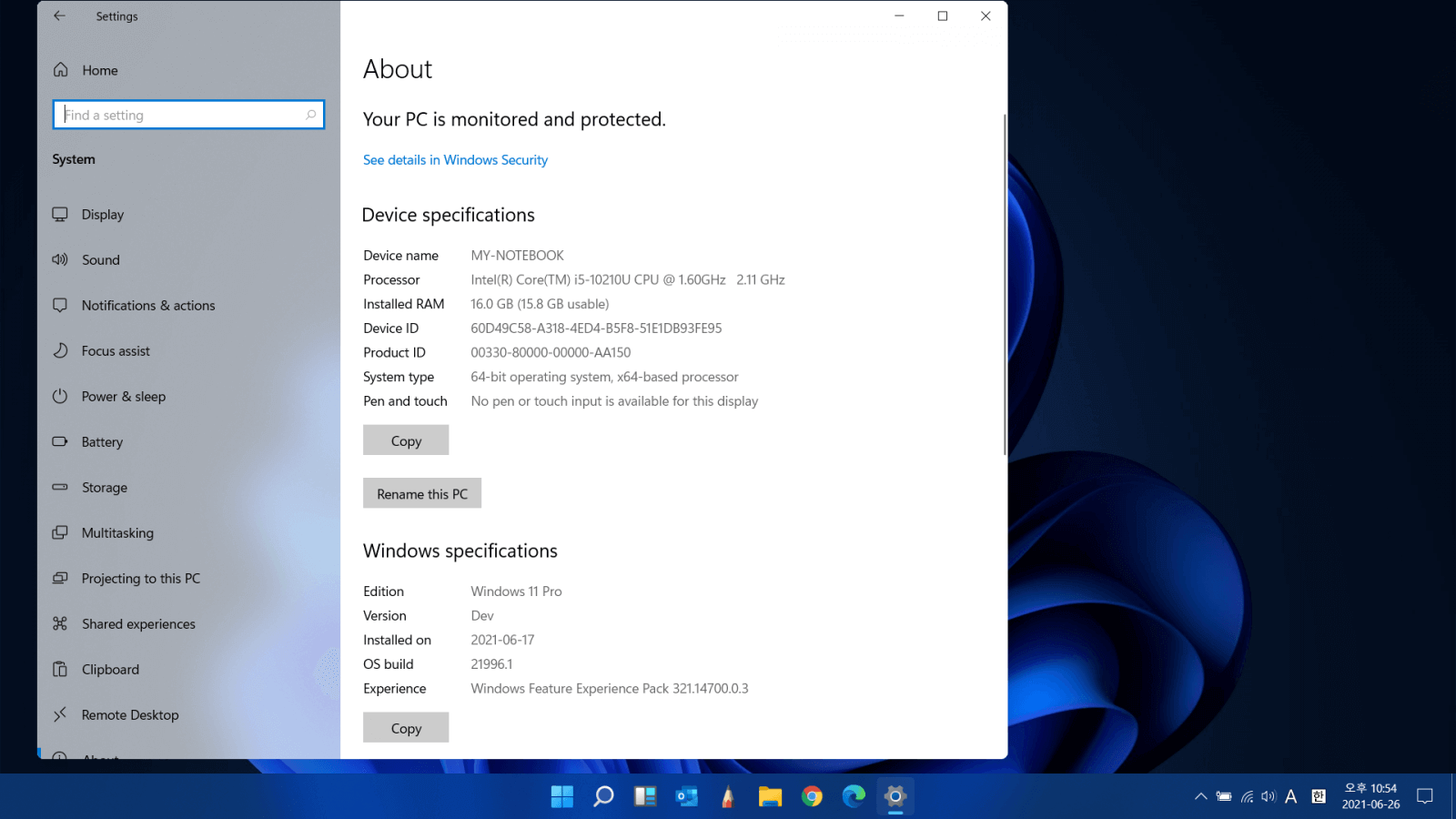The width and height of the screenshot is (1456, 819).
Task: Select the device name MY-NOTEBOOK
Action: point(517,256)
